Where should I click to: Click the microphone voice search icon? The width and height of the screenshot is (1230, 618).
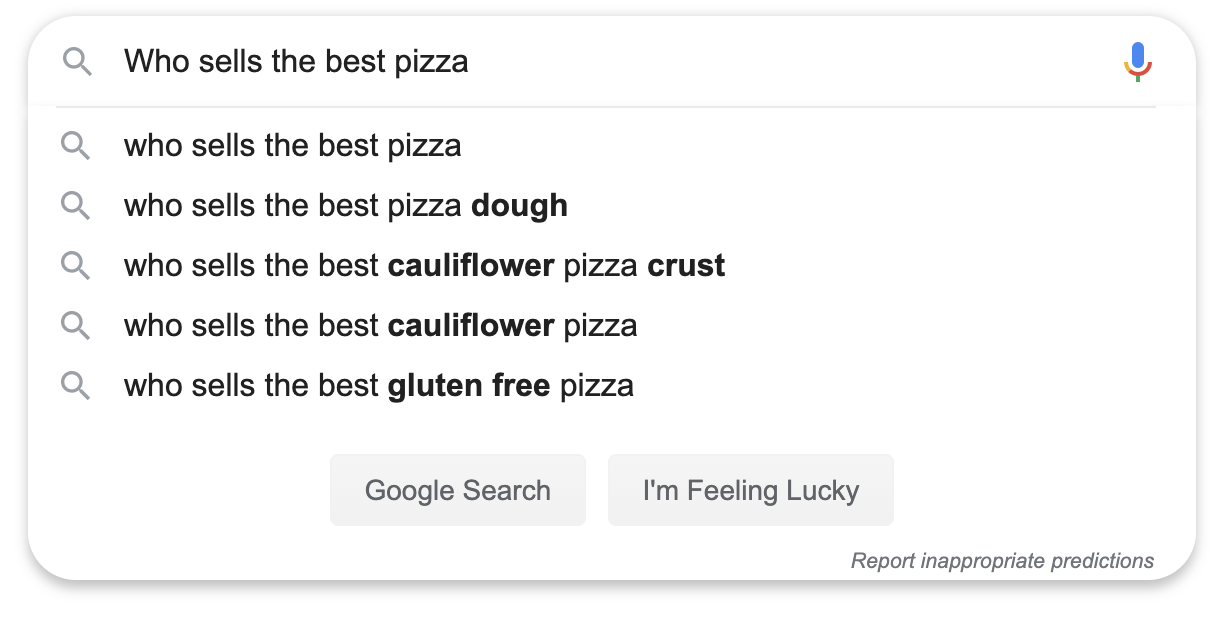point(1137,60)
